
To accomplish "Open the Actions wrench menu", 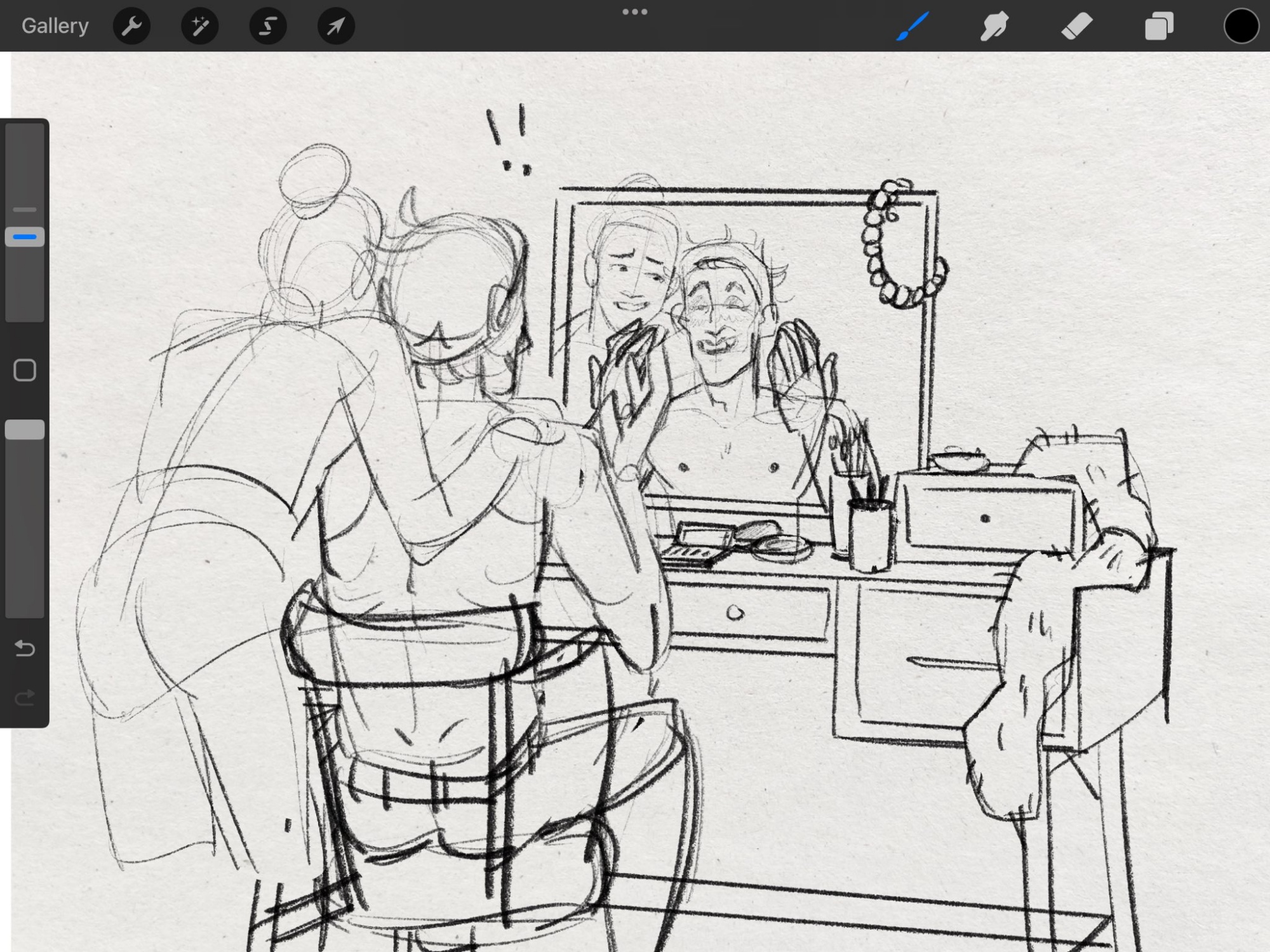I will 131,26.
